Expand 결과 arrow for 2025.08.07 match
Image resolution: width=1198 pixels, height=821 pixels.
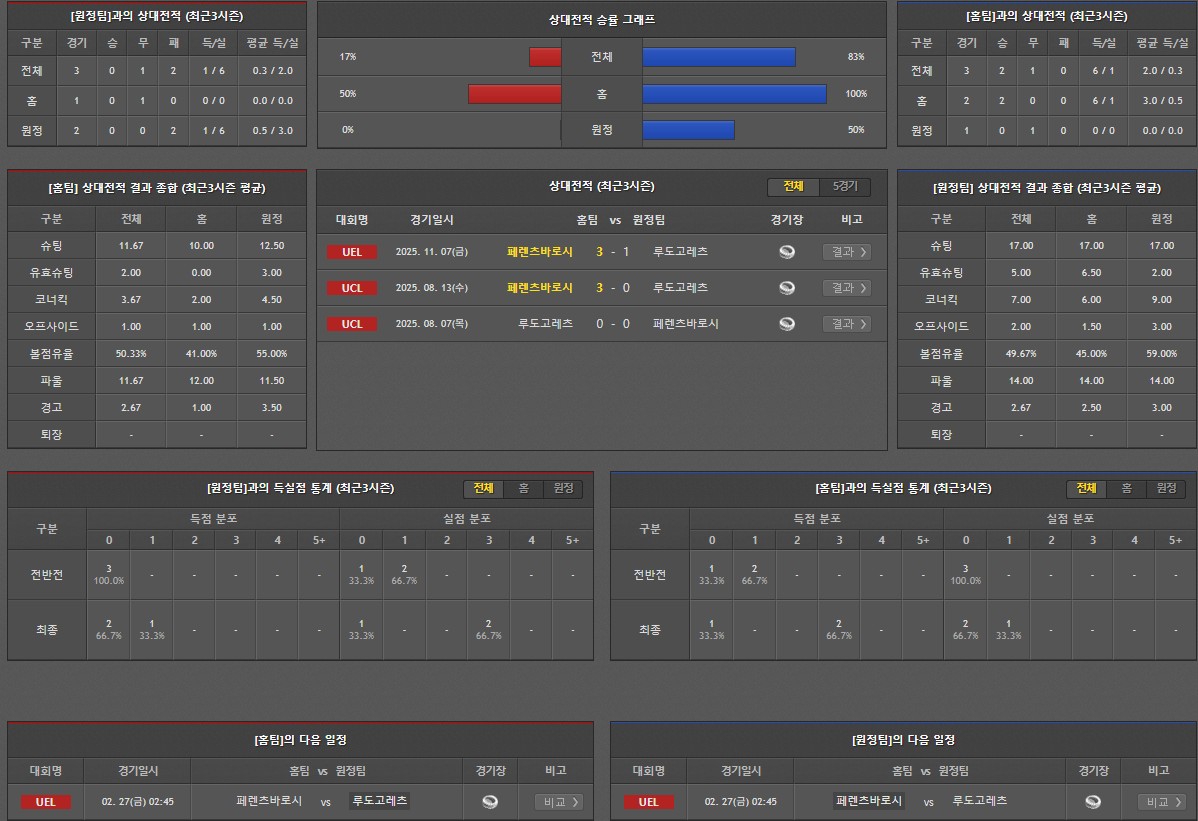pos(846,324)
